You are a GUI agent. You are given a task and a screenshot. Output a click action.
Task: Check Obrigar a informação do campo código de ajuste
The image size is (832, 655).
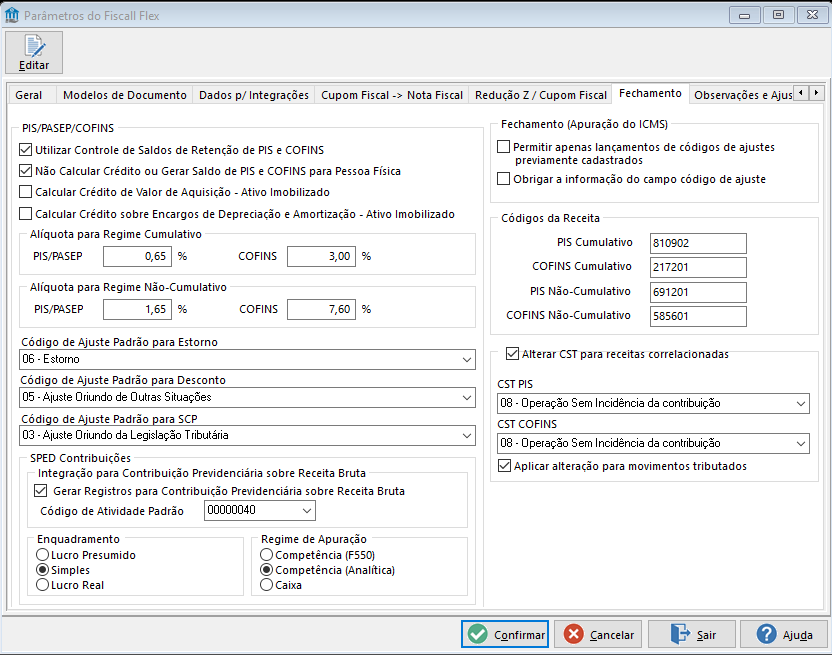click(x=504, y=178)
